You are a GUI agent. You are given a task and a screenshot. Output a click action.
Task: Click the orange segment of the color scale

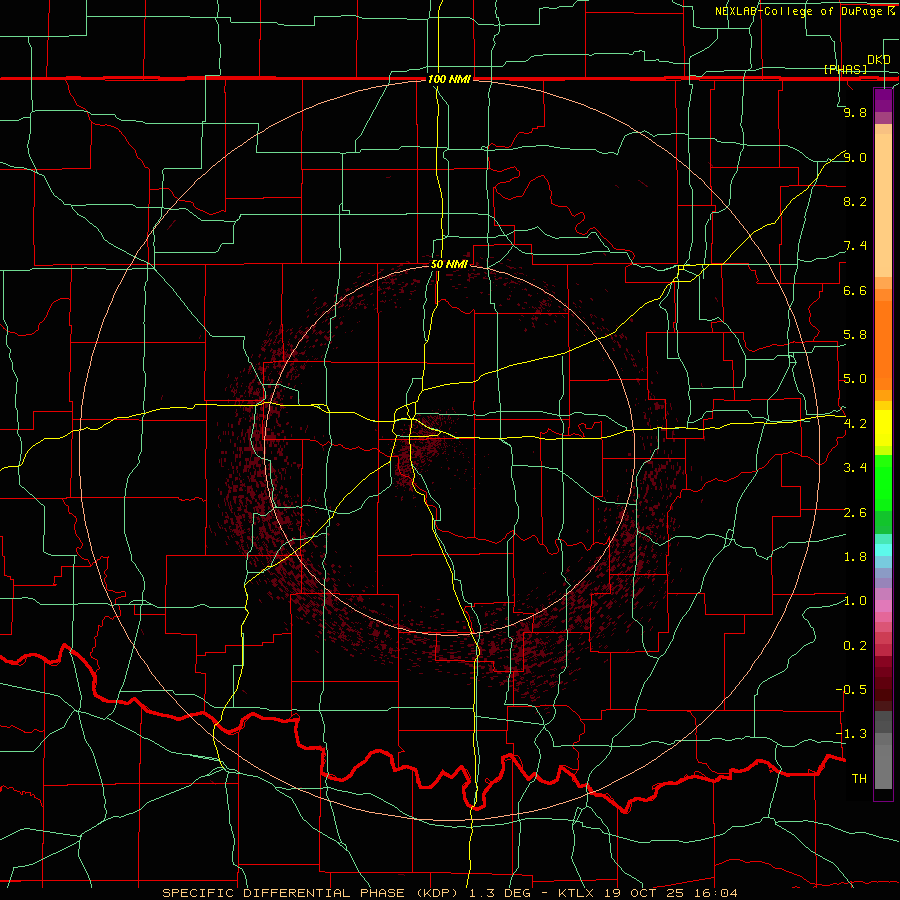(883, 344)
